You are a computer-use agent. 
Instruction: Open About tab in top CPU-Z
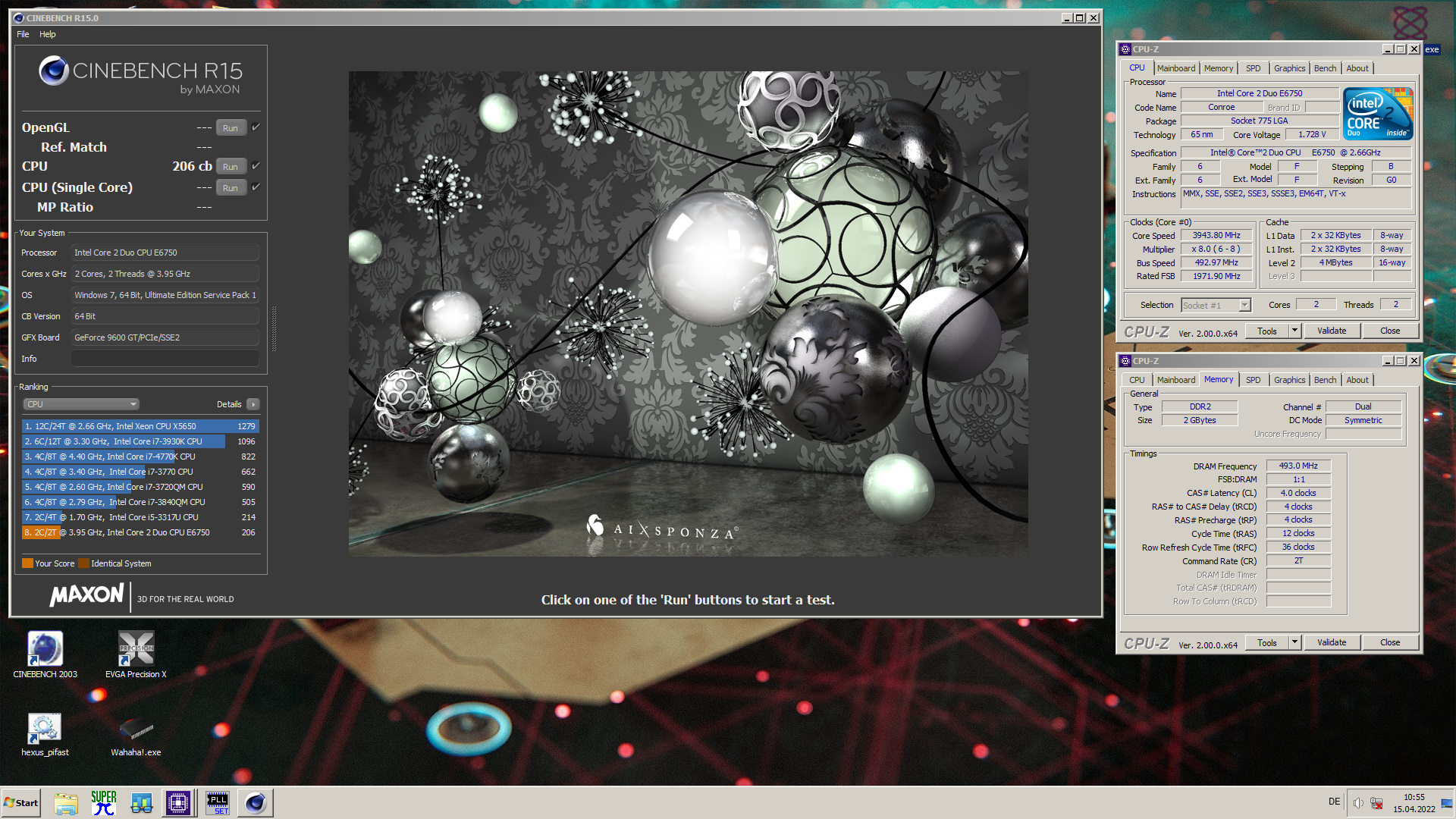coord(1357,68)
